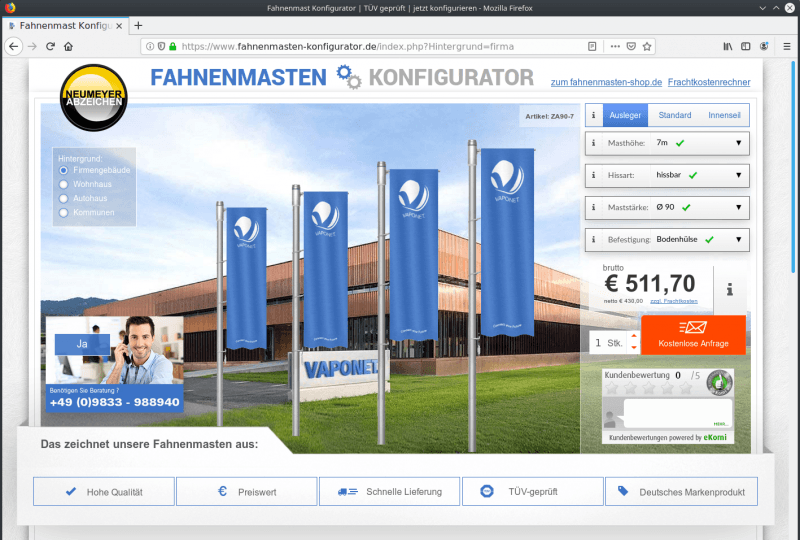Open the Firefox hamburger menu
Image resolution: width=800 pixels, height=540 pixels.
(787, 46)
